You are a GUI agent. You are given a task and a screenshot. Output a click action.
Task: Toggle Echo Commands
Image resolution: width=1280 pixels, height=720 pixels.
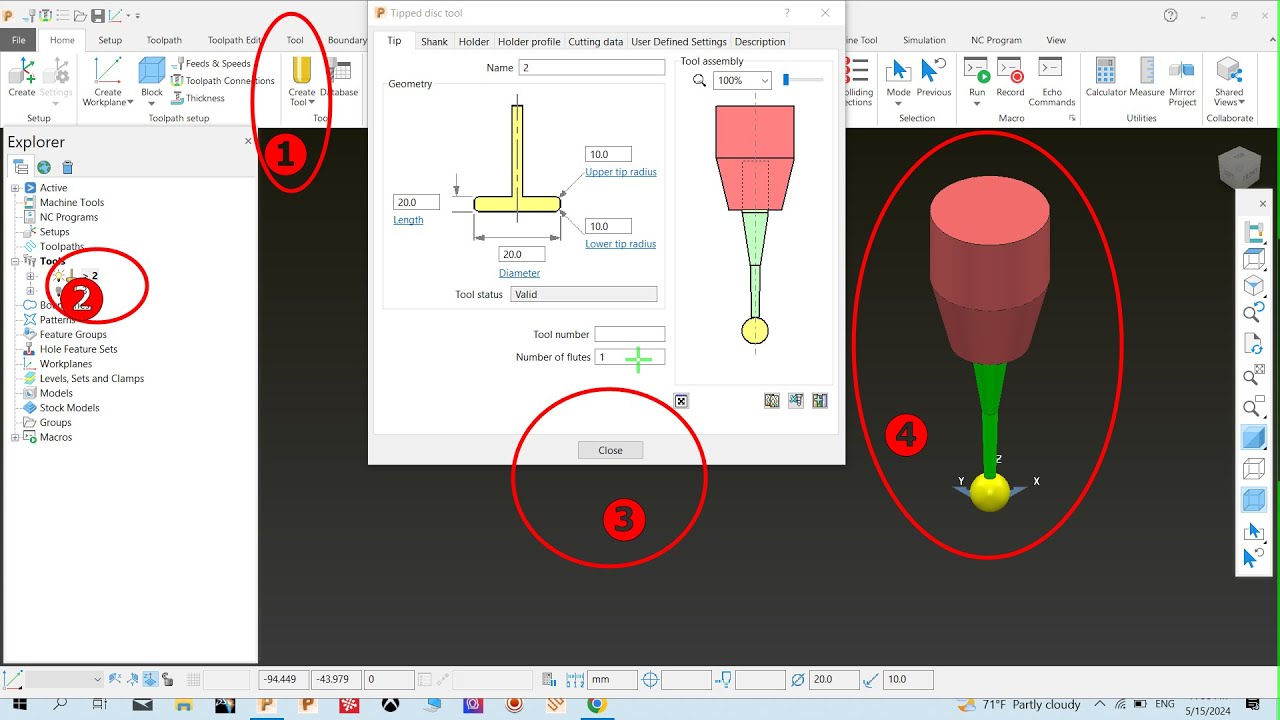click(1051, 82)
